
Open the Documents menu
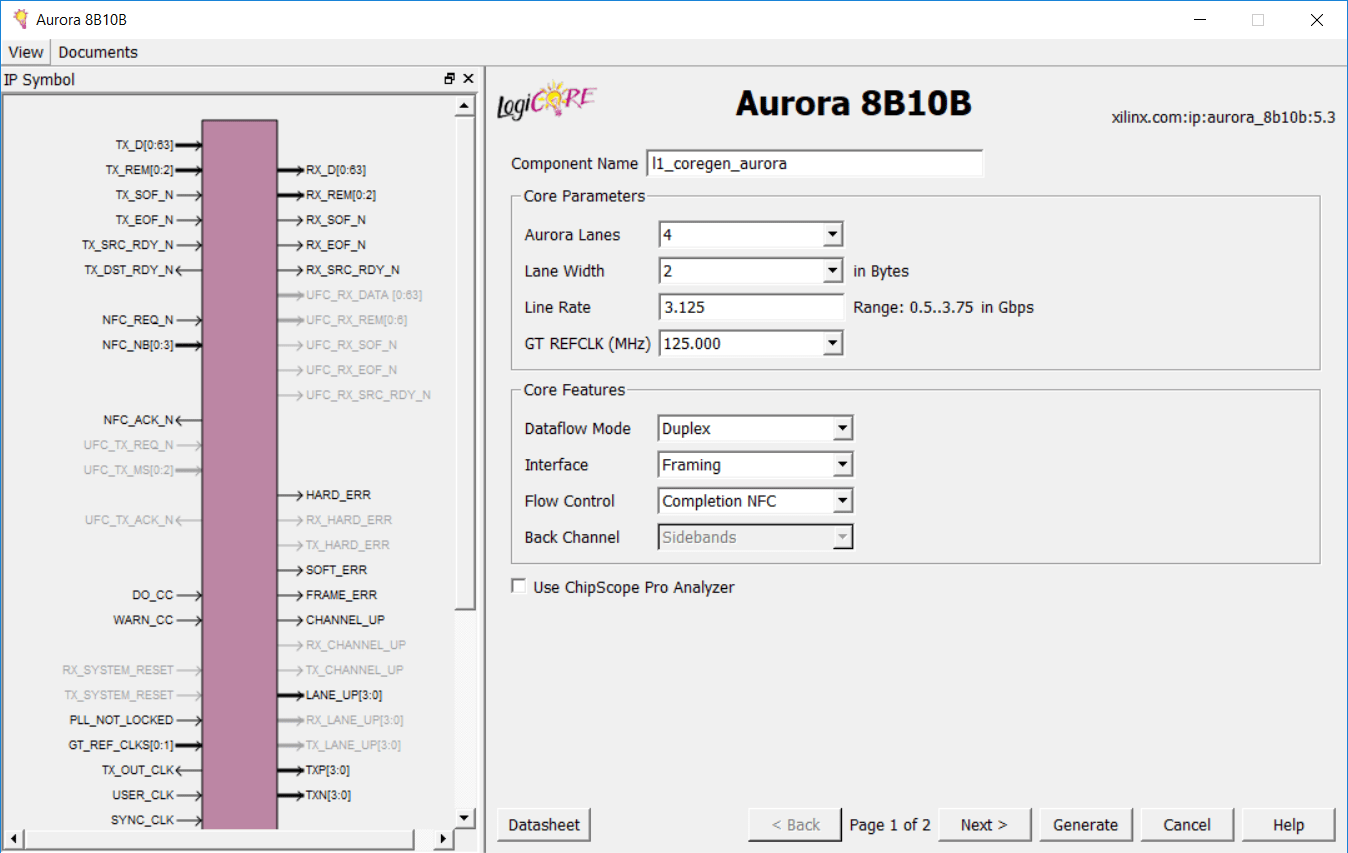point(97,52)
